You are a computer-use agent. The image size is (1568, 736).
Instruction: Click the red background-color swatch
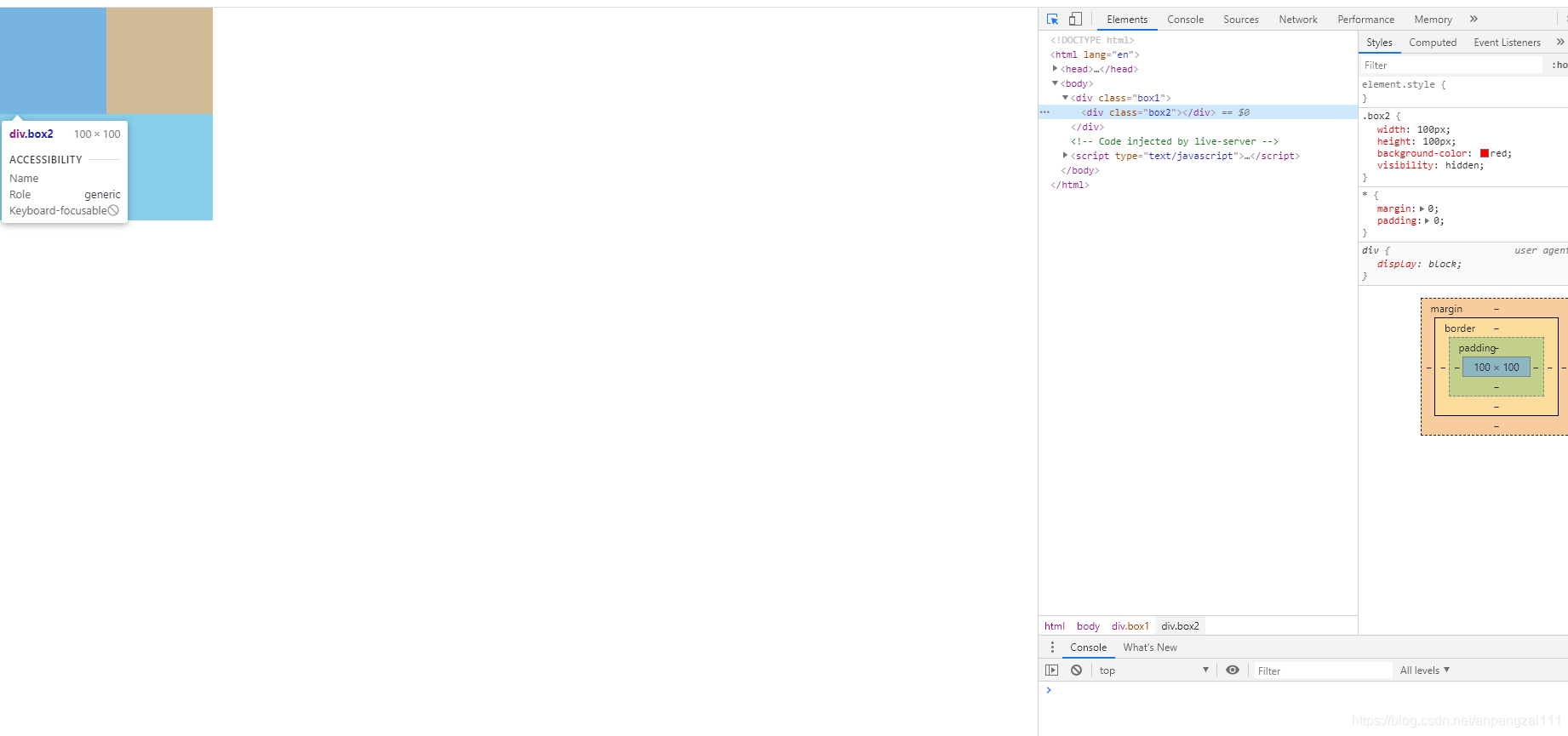(x=1484, y=153)
